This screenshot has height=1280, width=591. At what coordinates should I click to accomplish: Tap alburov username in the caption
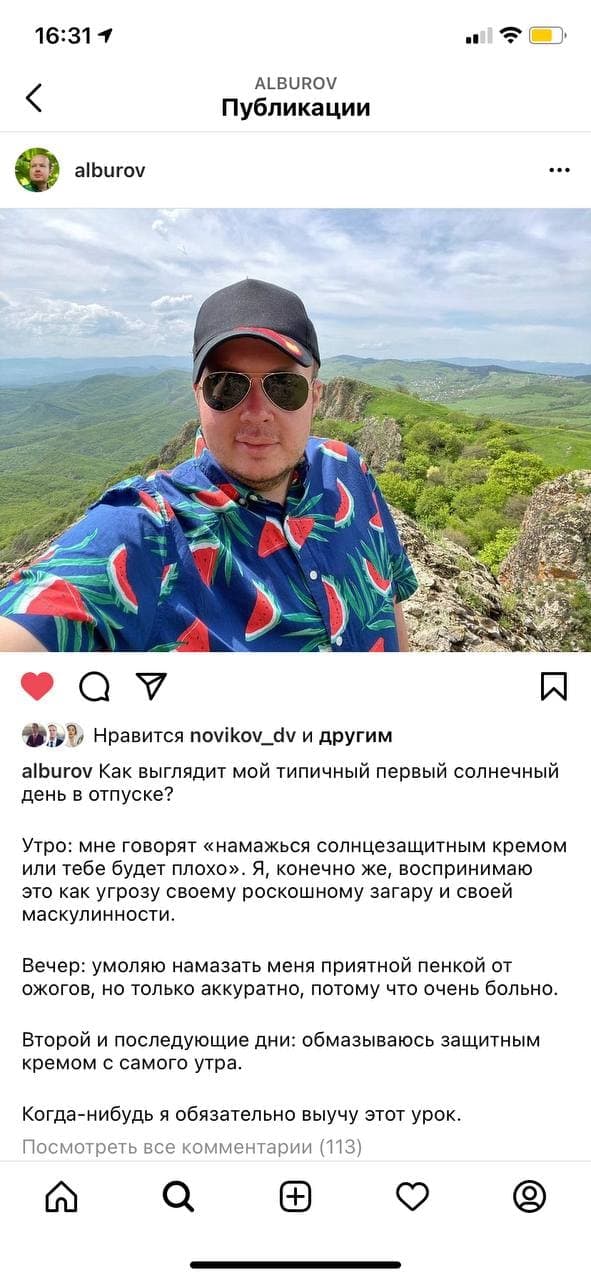click(57, 772)
